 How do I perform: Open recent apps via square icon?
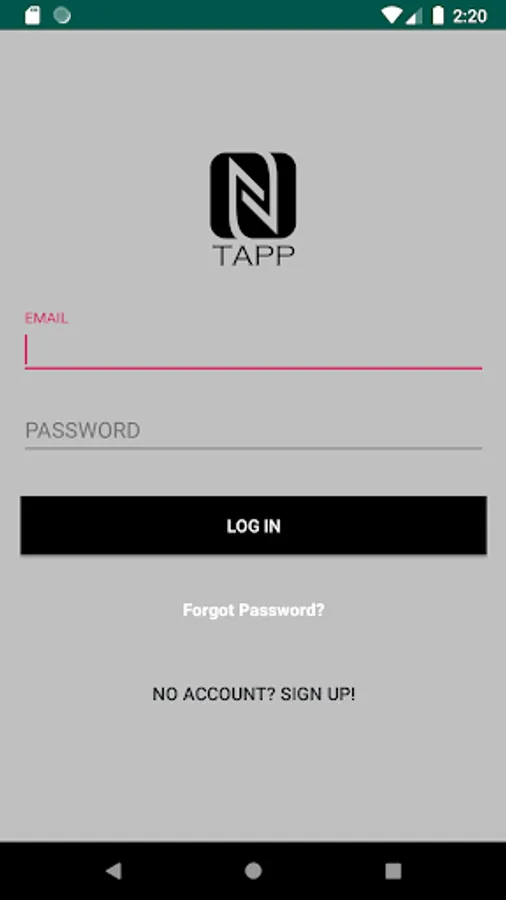[x=393, y=871]
